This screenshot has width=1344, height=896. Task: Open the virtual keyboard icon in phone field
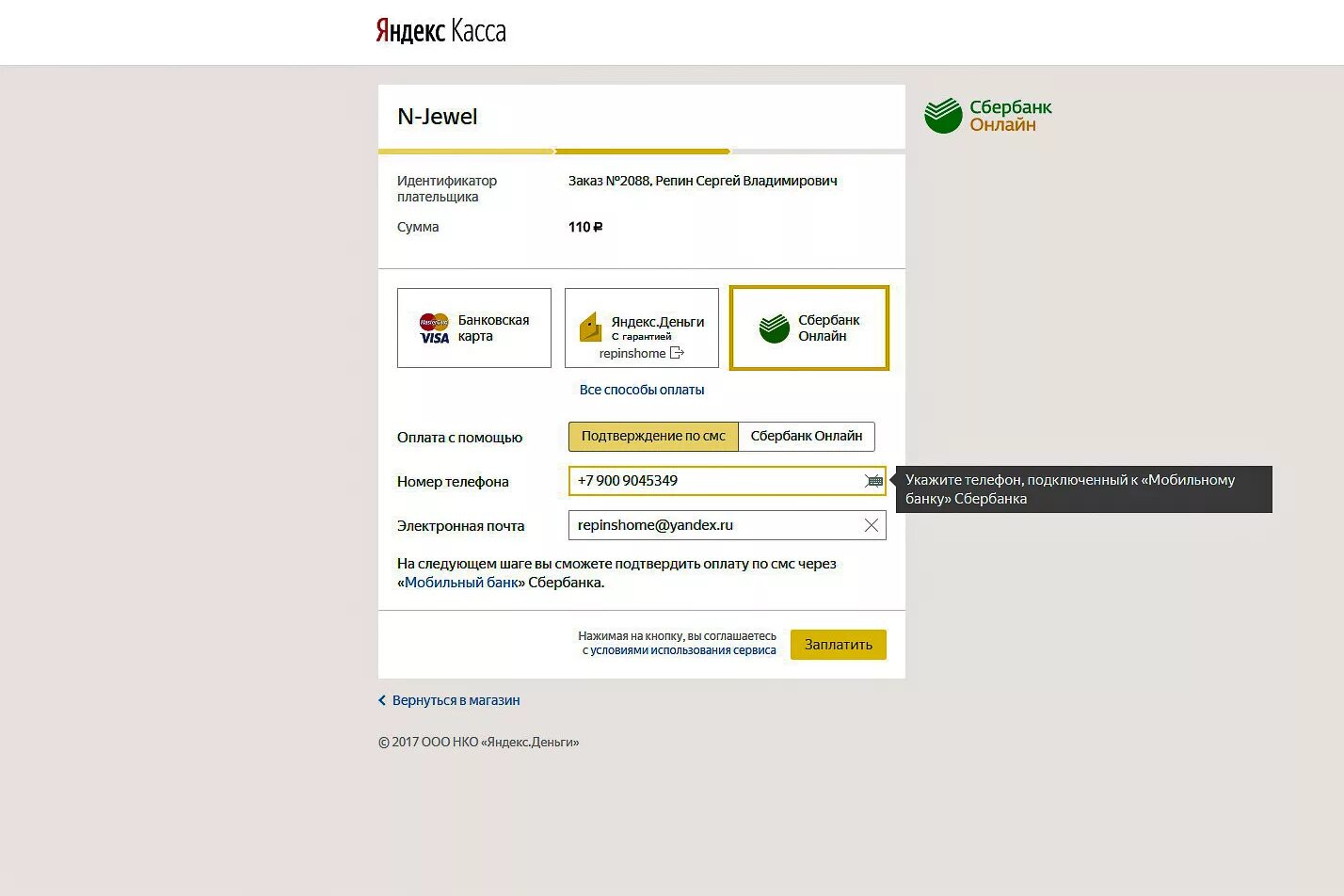[x=874, y=481]
